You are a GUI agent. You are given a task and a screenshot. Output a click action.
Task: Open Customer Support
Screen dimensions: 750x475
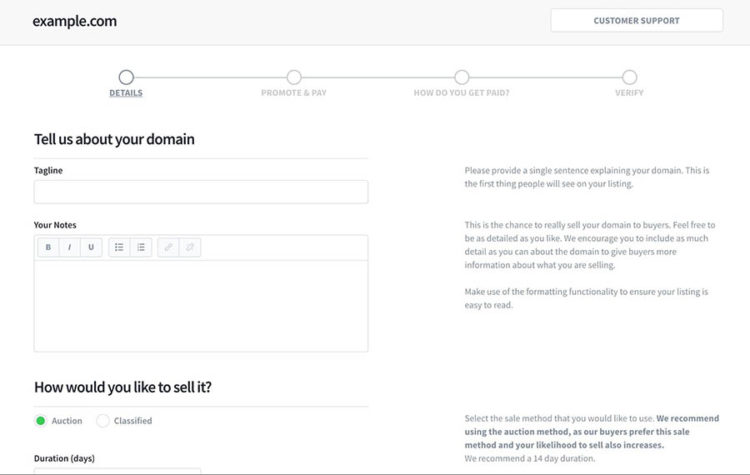tap(636, 21)
